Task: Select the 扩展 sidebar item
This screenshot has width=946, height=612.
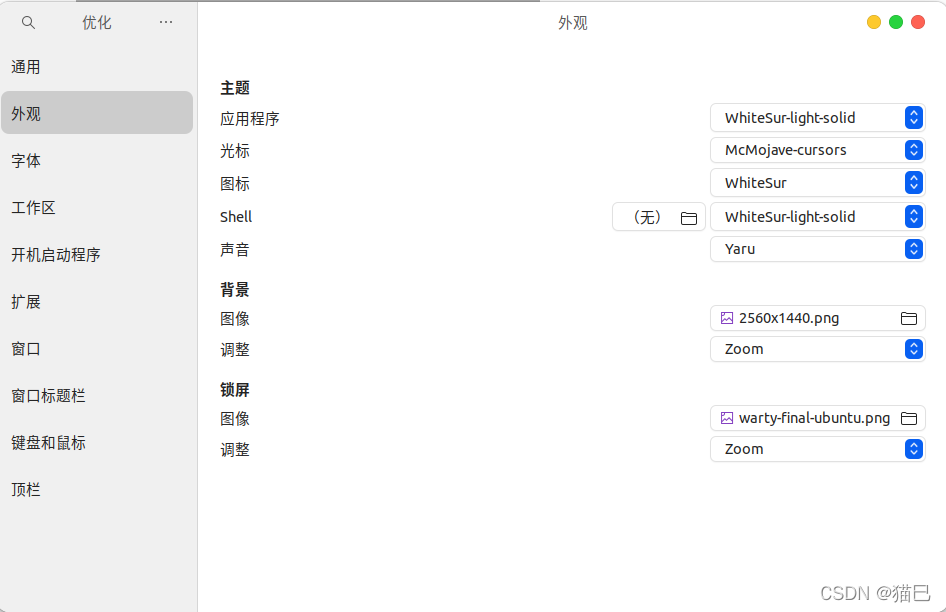Action: point(97,302)
